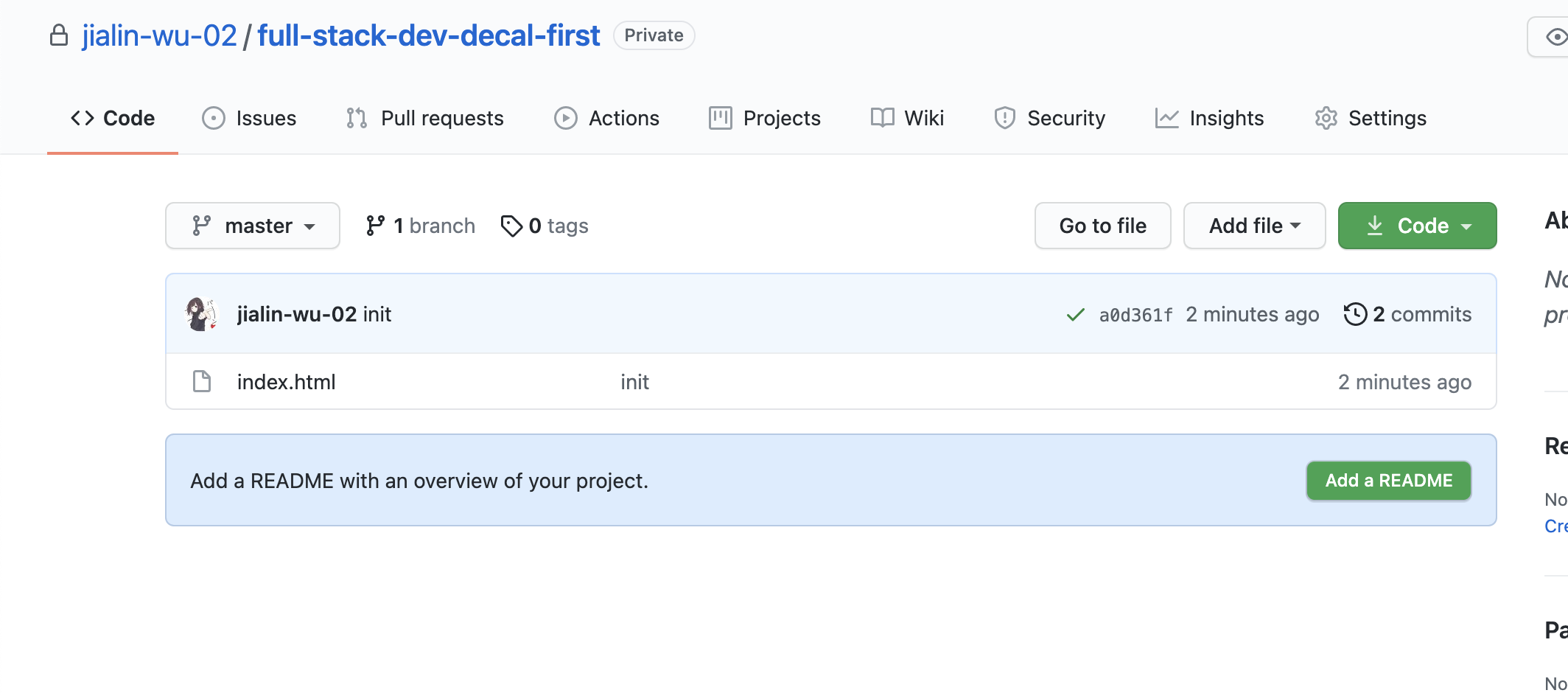Open the Insights tab
Viewport: 1568px width, 693px height.
(x=1209, y=118)
